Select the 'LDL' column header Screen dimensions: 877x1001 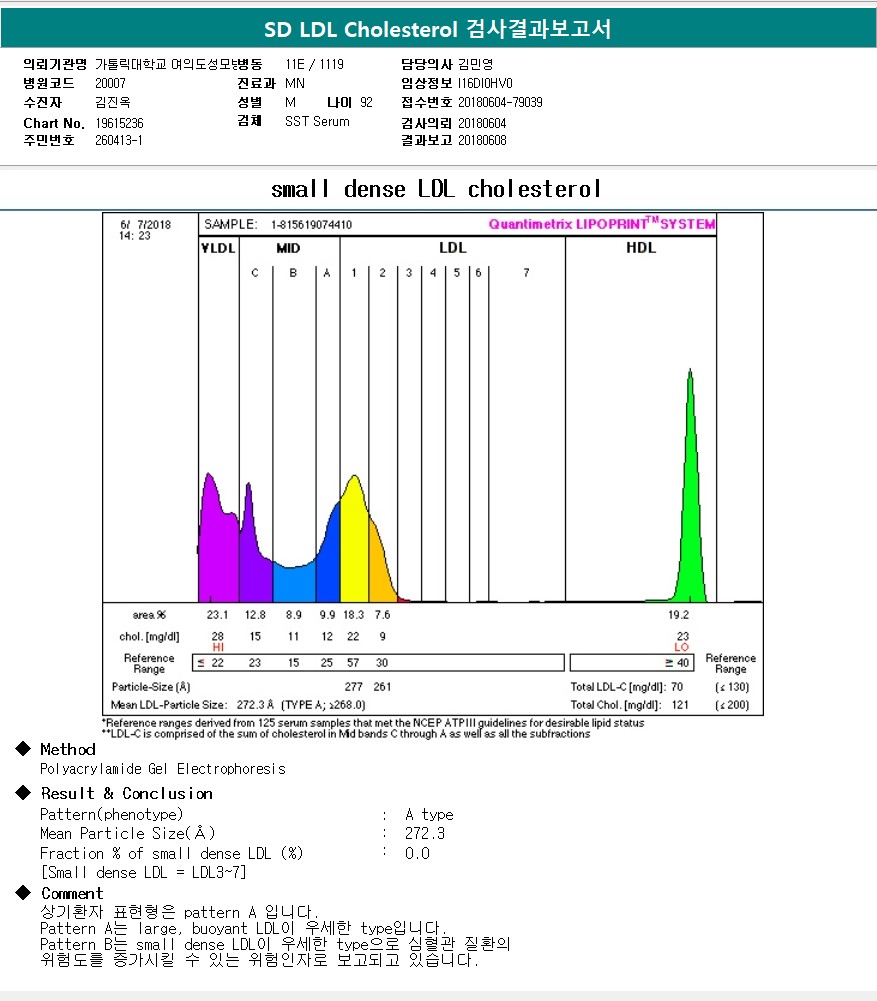(x=453, y=248)
